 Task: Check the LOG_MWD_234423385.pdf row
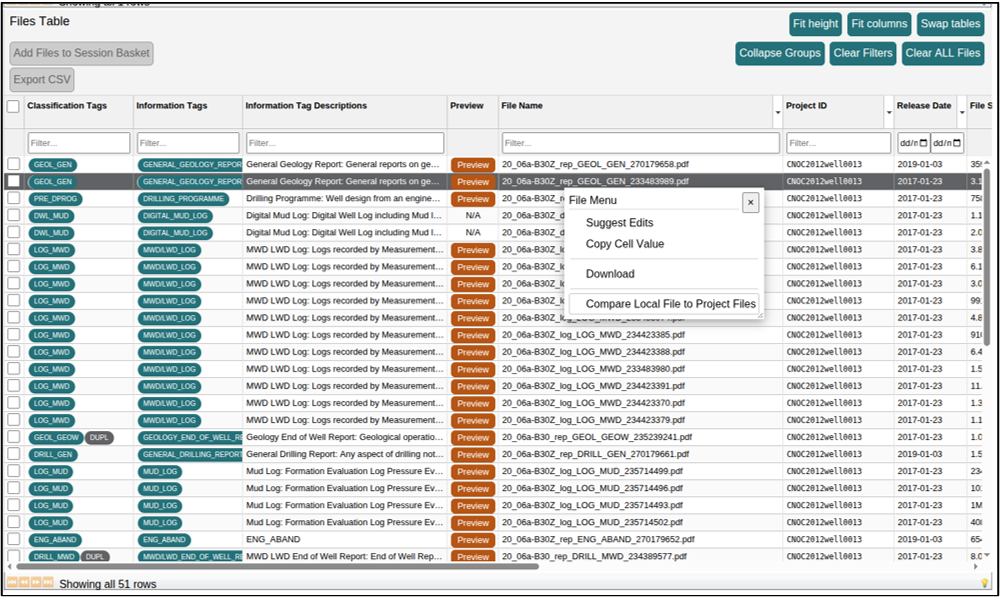point(13,334)
